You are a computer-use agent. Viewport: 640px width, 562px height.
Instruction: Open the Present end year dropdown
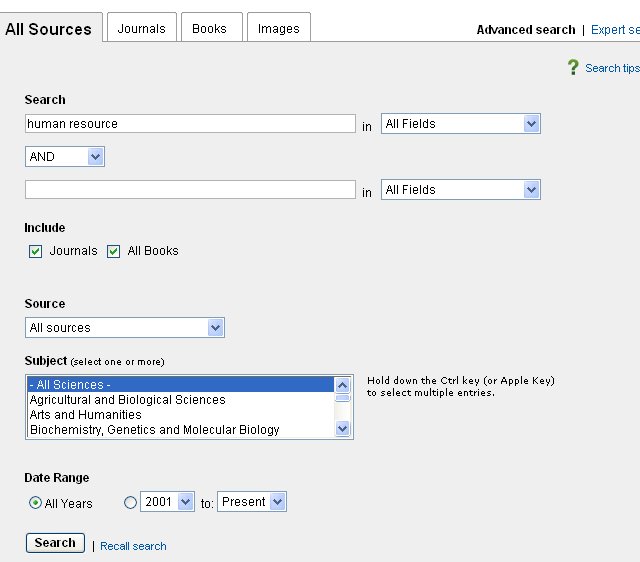point(252,502)
